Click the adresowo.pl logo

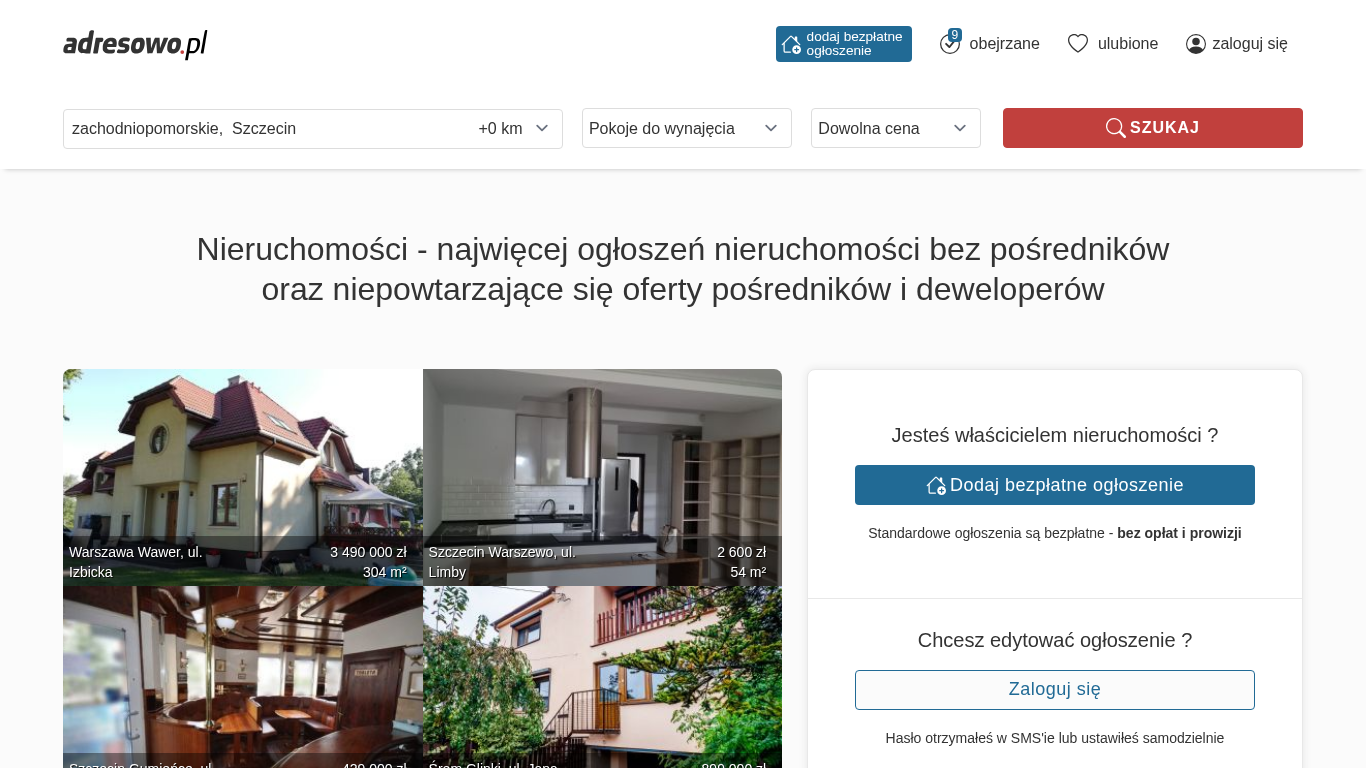pos(135,44)
